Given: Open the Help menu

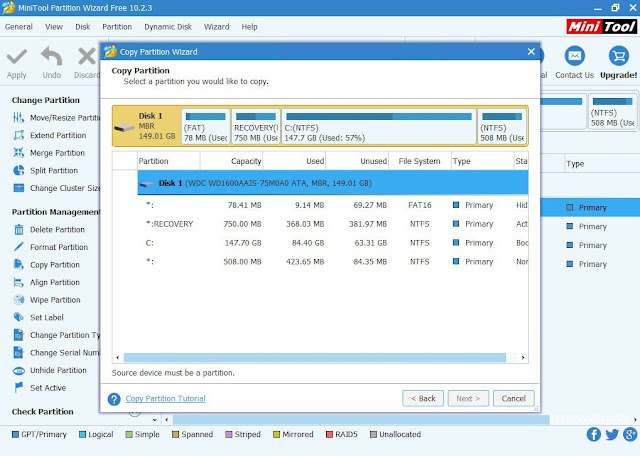Looking at the screenshot, I should point(249,27).
